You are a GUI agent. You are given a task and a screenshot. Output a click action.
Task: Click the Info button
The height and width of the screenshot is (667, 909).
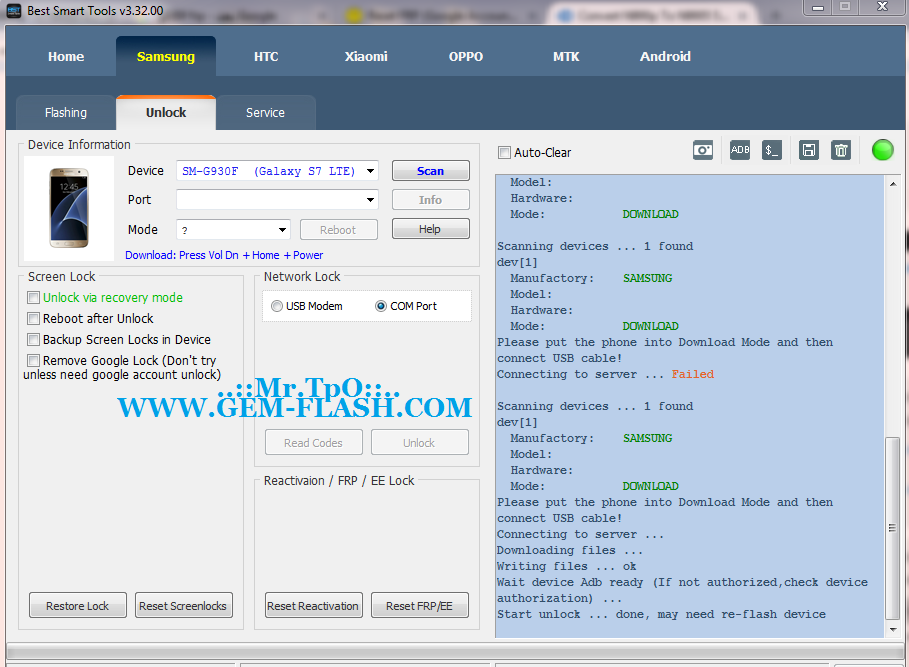pyautogui.click(x=431, y=200)
